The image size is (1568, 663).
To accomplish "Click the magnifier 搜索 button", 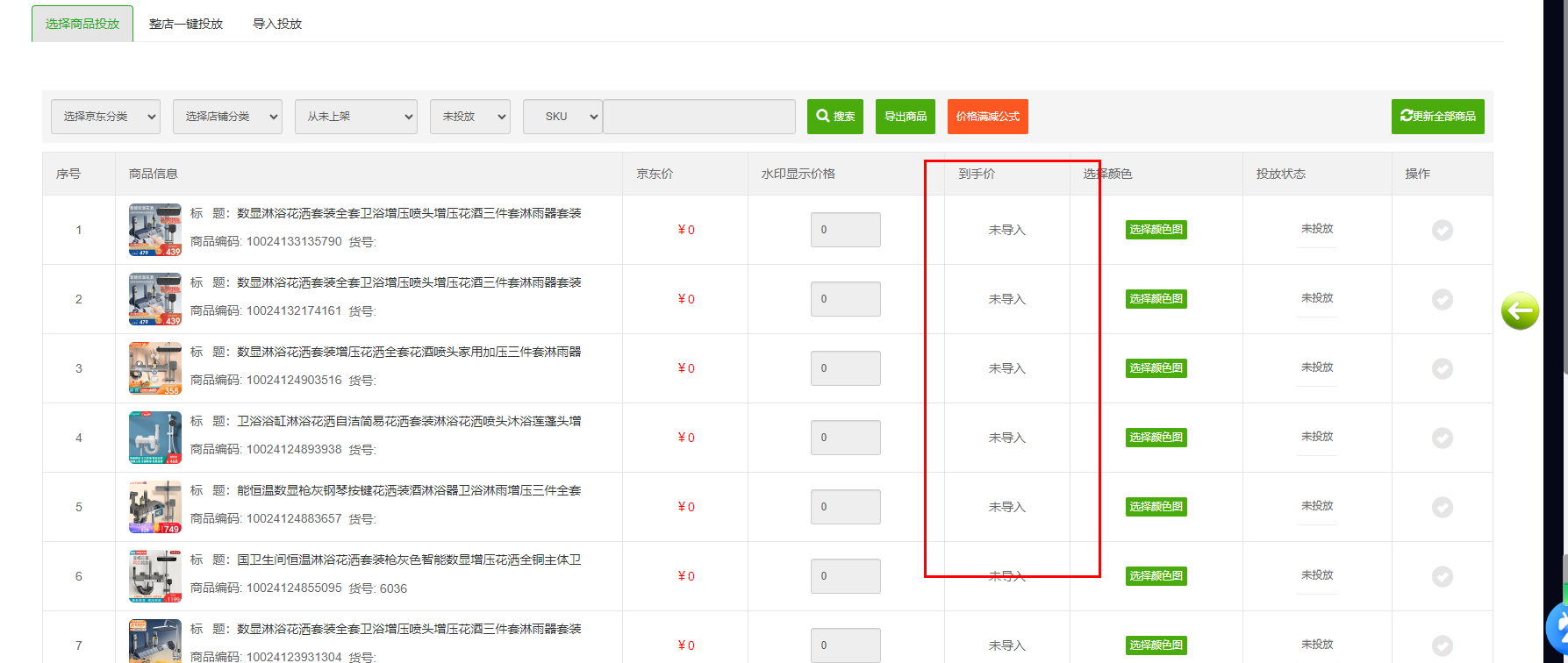I will tap(834, 117).
